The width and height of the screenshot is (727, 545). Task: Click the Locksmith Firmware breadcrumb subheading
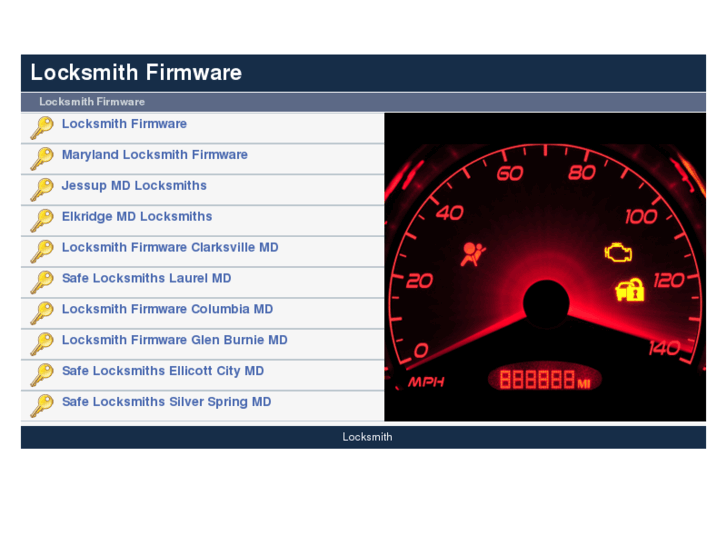92,102
